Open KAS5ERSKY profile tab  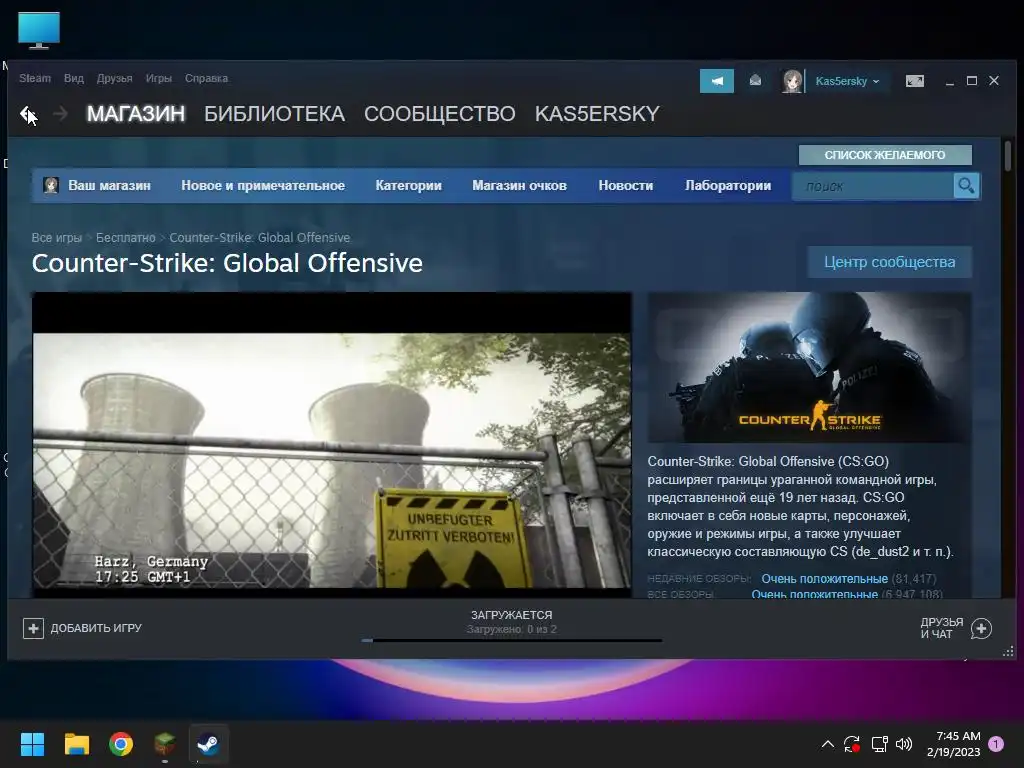pos(597,114)
